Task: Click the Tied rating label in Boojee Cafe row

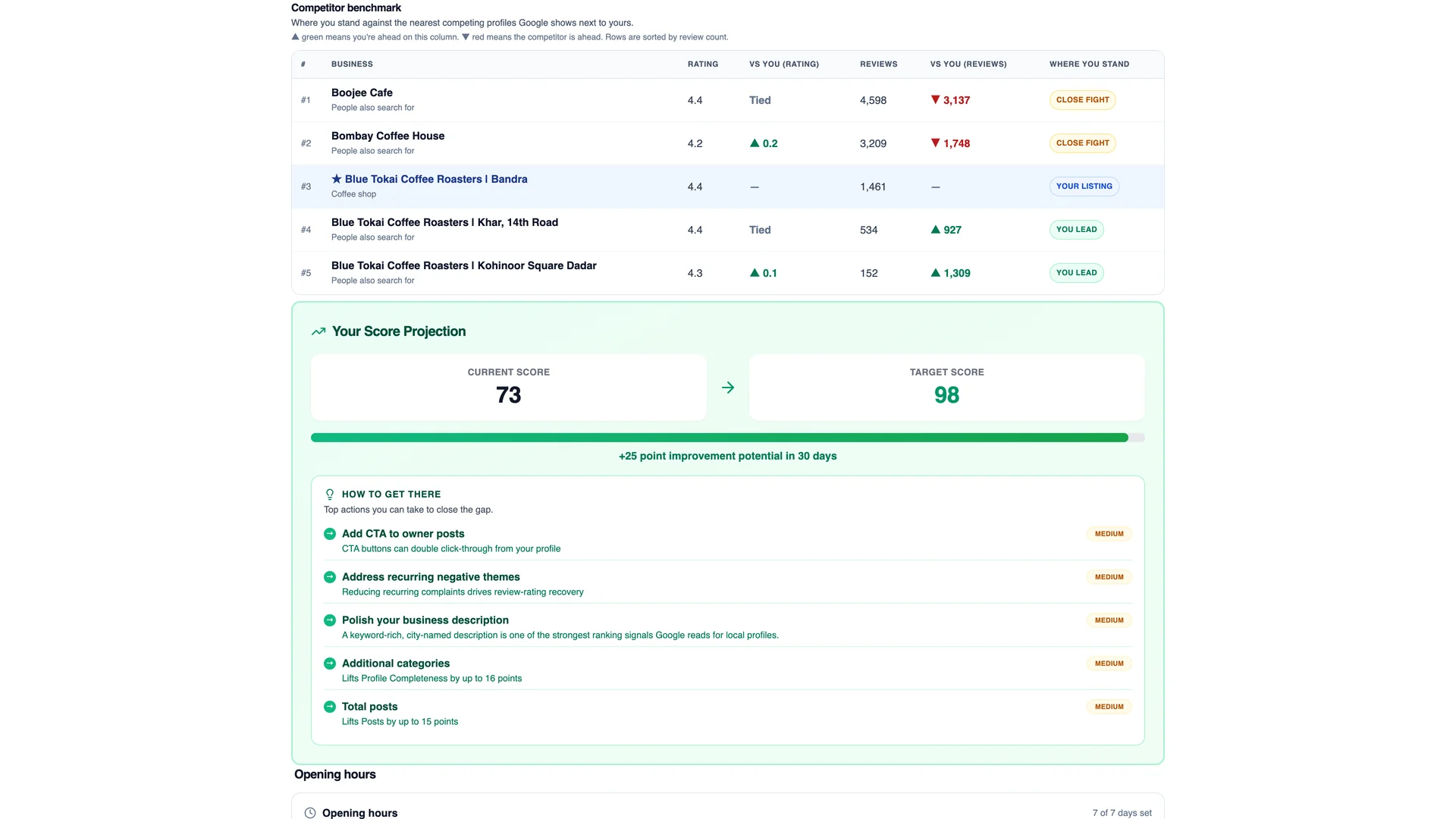Action: (760, 100)
